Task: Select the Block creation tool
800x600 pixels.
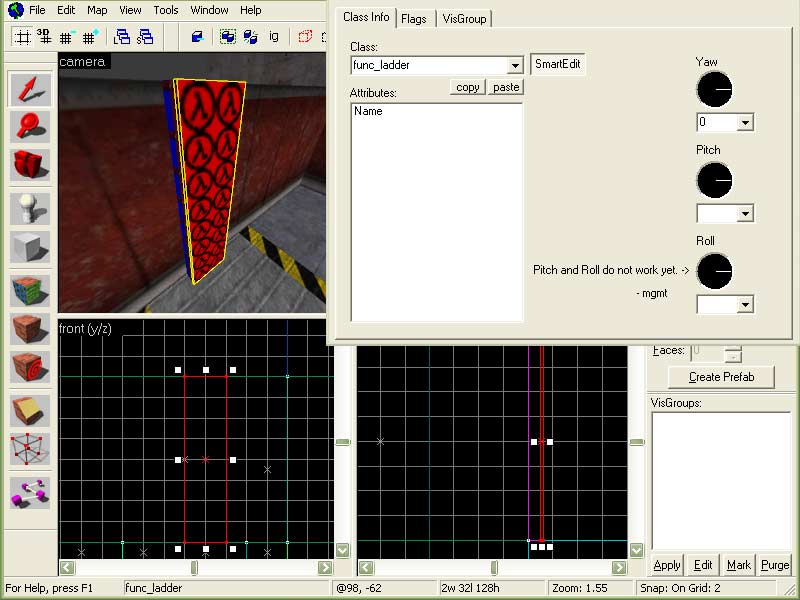Action: coord(30,247)
